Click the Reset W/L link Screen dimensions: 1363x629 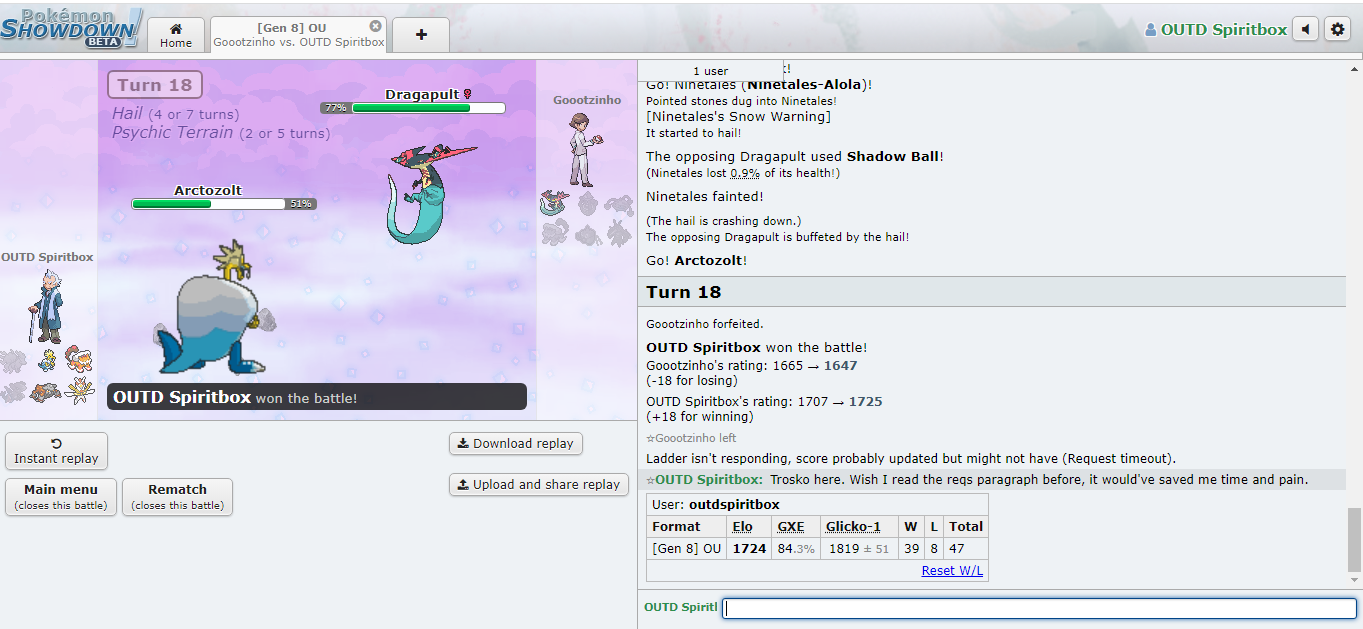pos(952,570)
